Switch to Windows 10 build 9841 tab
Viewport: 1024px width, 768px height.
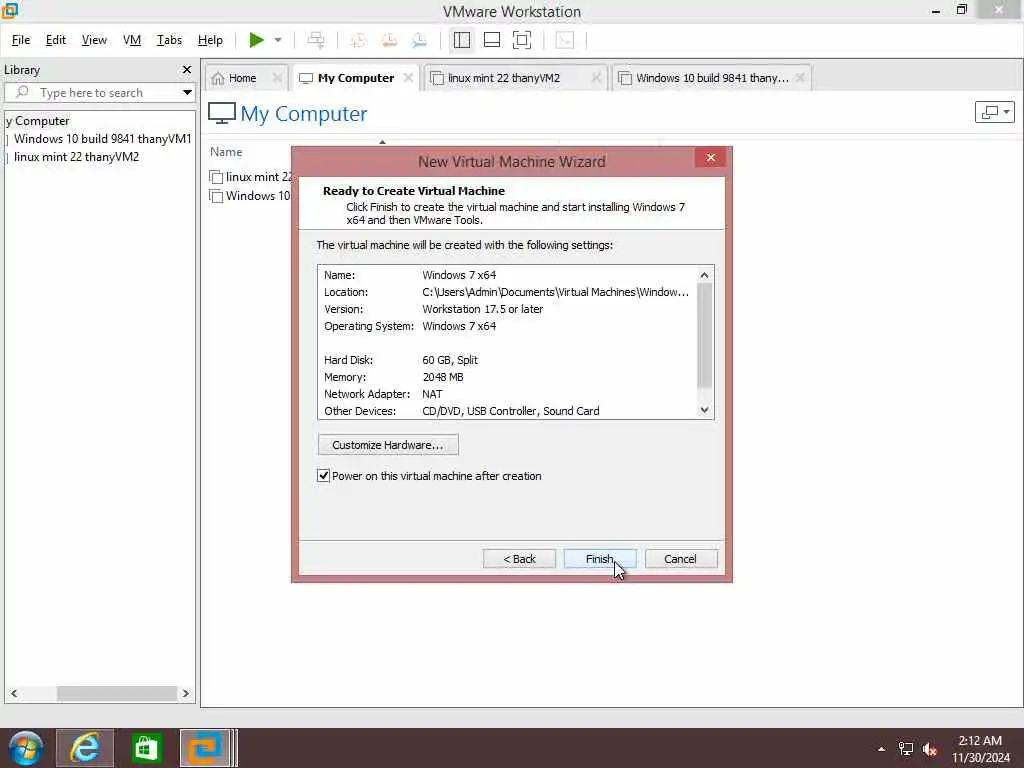click(x=712, y=78)
